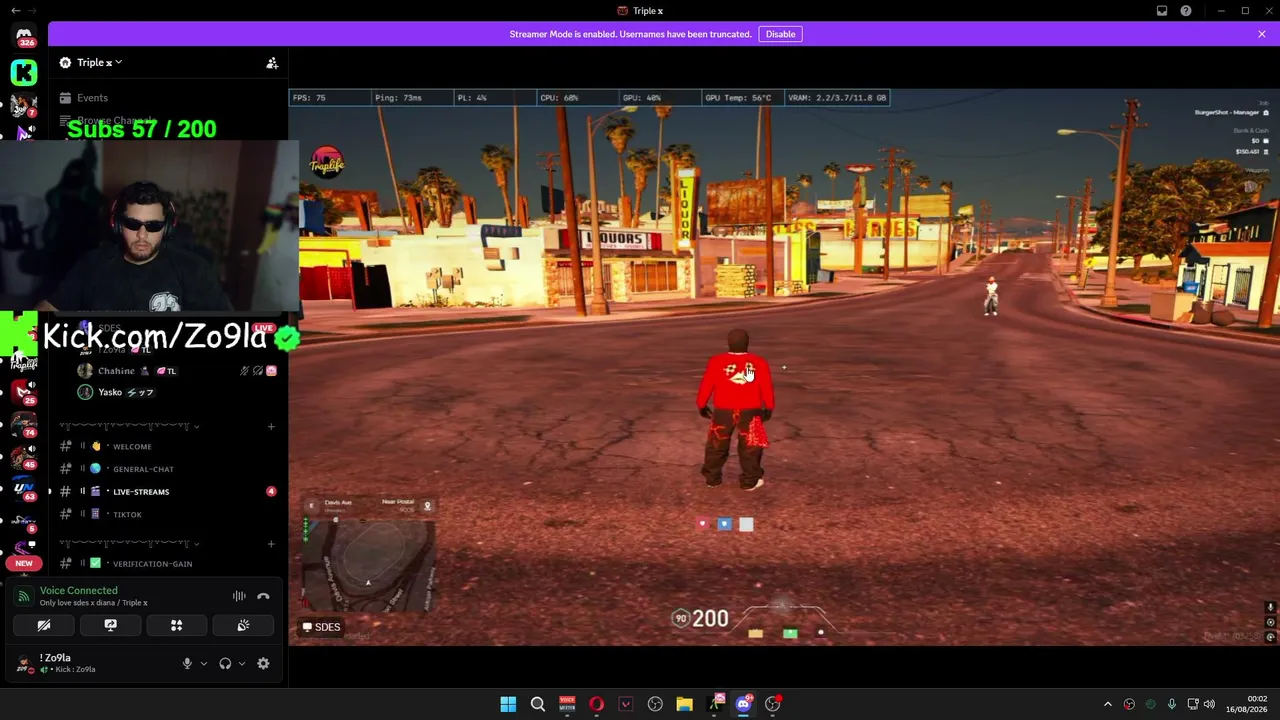Disconnect from voice with the hang-up icon
Screen dimensions: 1280x720
coord(263,597)
